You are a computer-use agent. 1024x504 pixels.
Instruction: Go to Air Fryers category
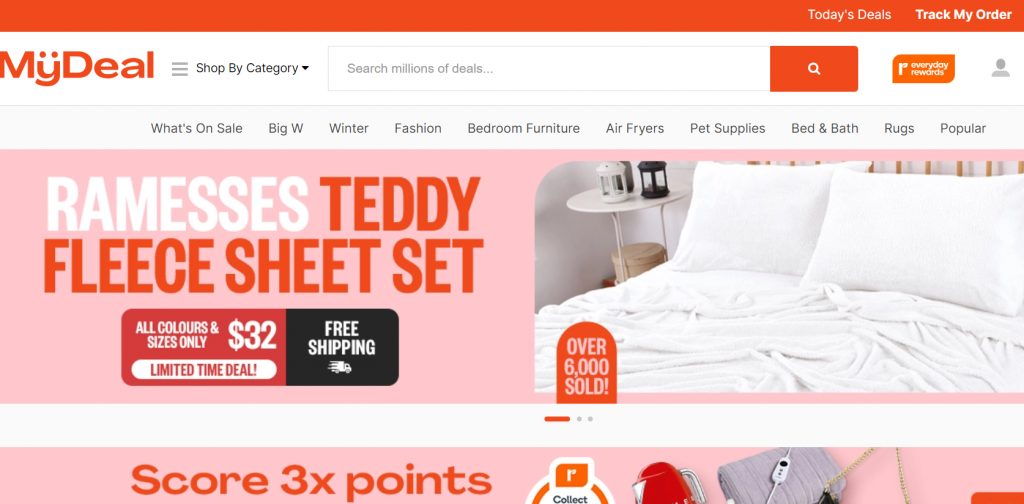[x=635, y=129]
